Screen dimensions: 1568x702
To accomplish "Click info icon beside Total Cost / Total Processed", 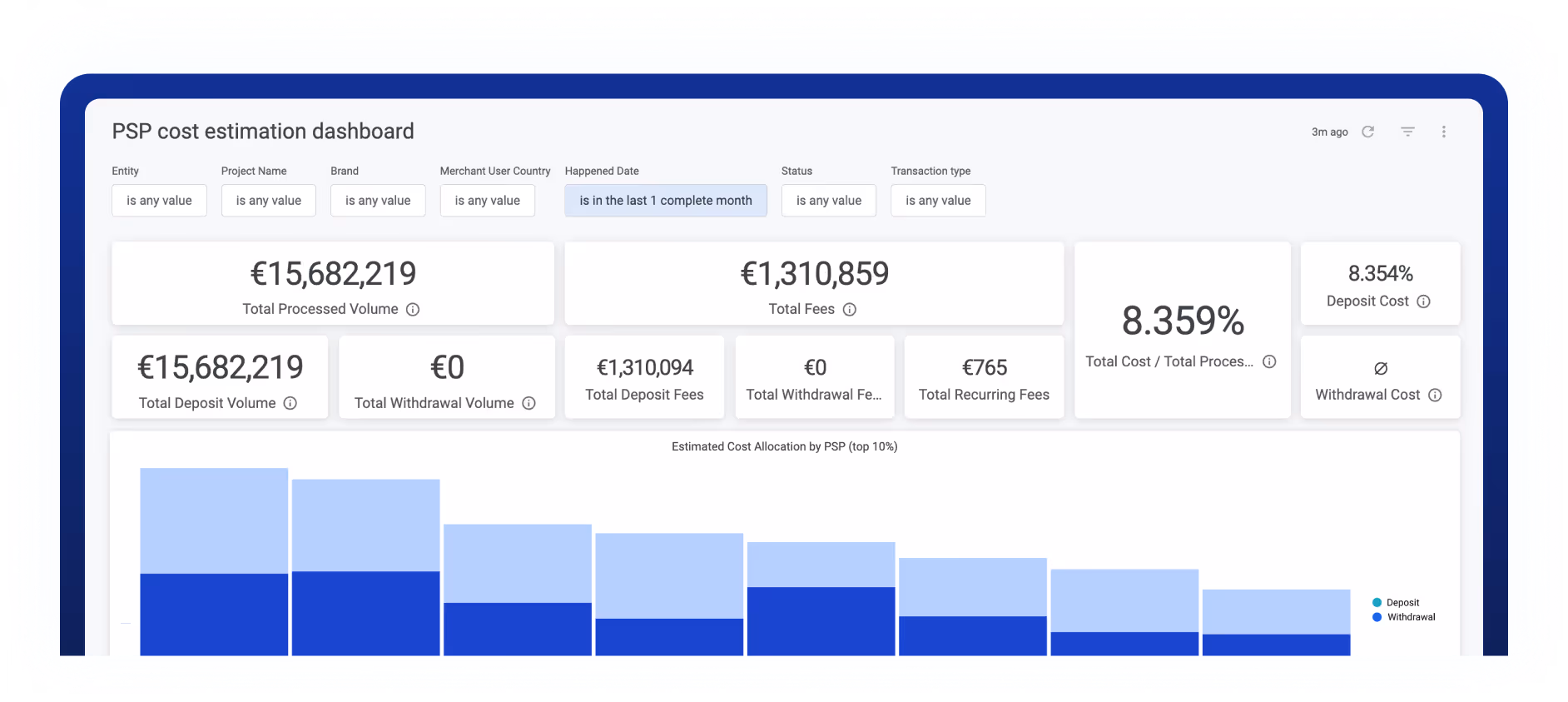I will [1269, 361].
